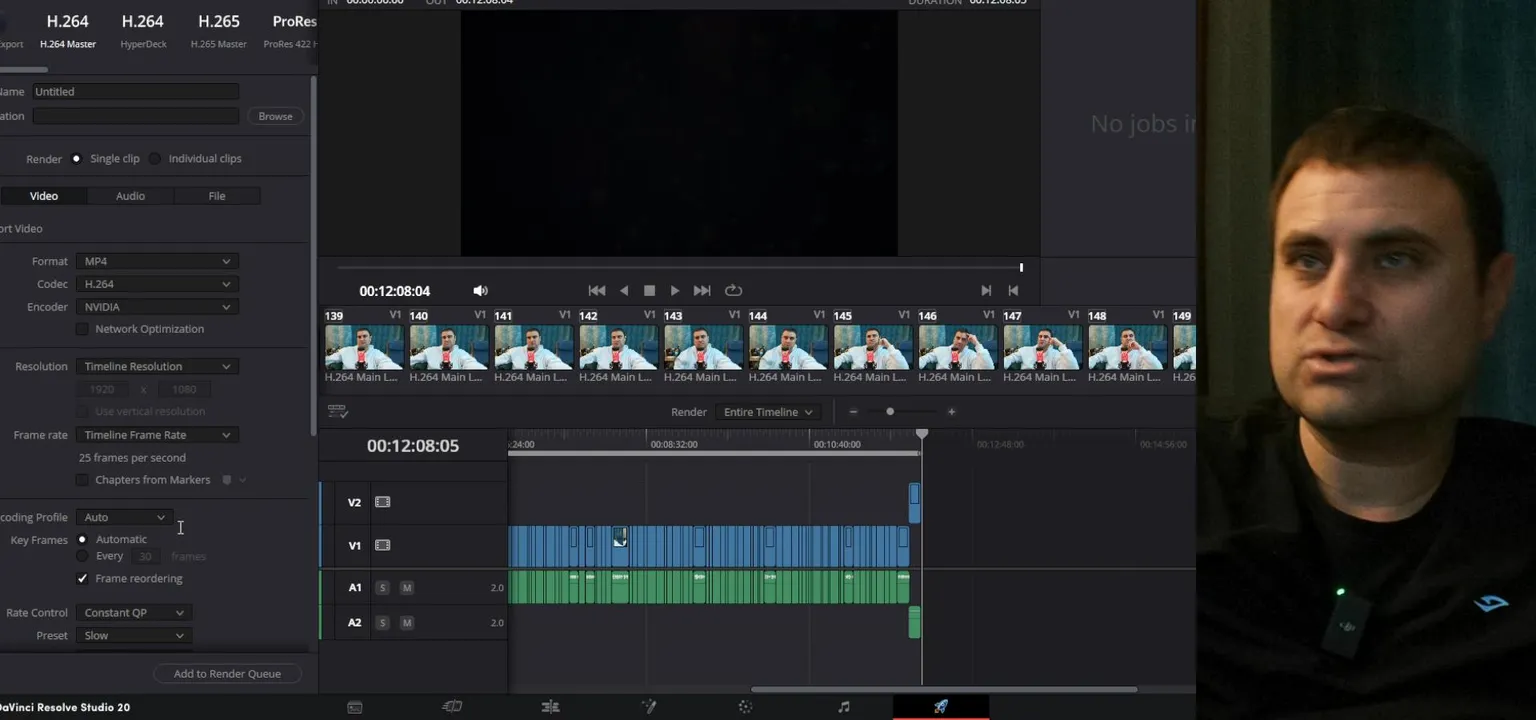1536x720 pixels.
Task: Open the Codec dropdown showing H.264
Action: pos(157,284)
